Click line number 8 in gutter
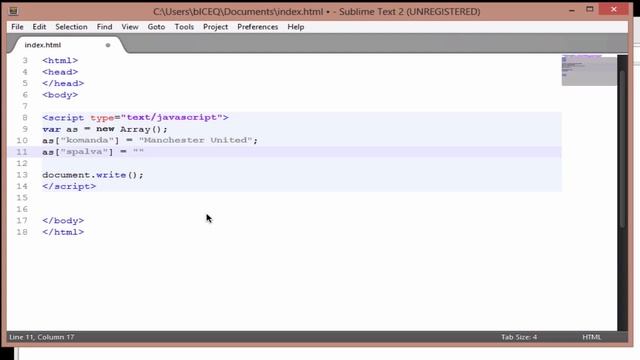 [25, 118]
